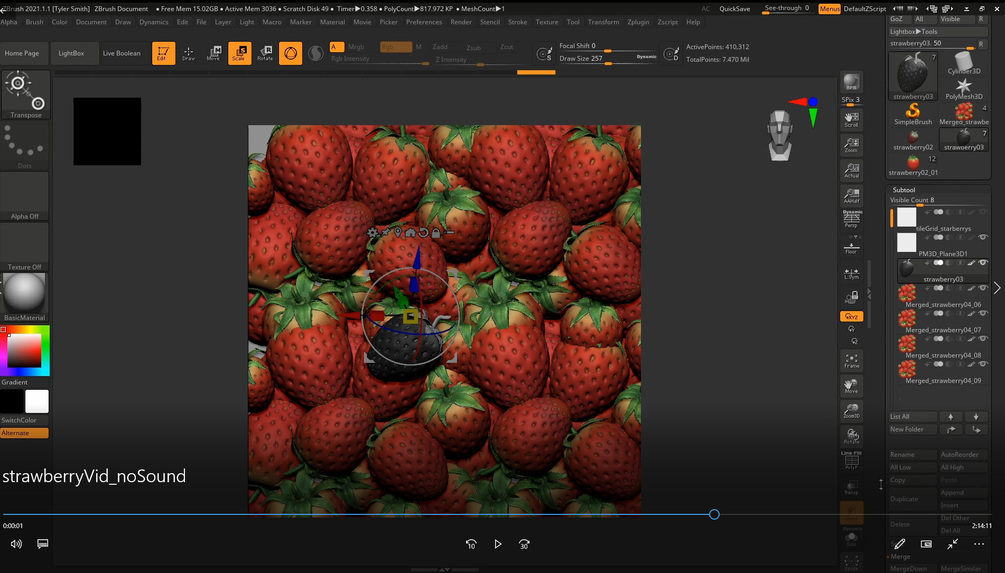Image resolution: width=1005 pixels, height=573 pixels.
Task: Select the Cylinder3D tool
Action: (963, 63)
